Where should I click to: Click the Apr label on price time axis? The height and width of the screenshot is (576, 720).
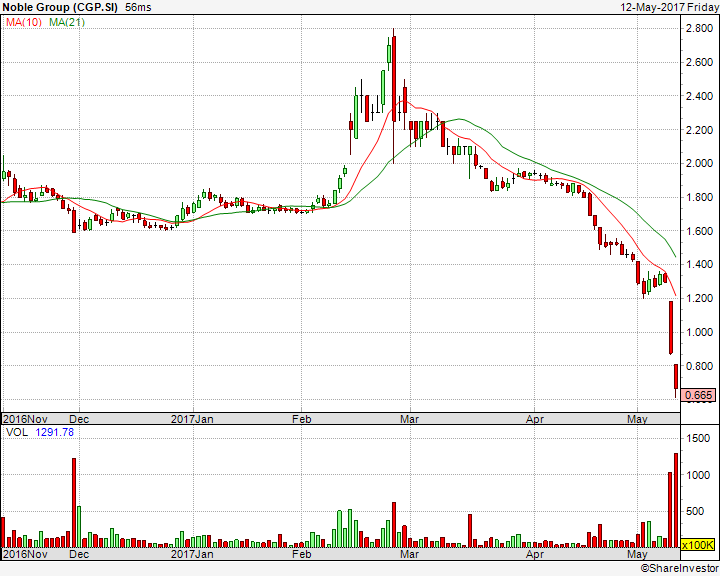(x=535, y=419)
